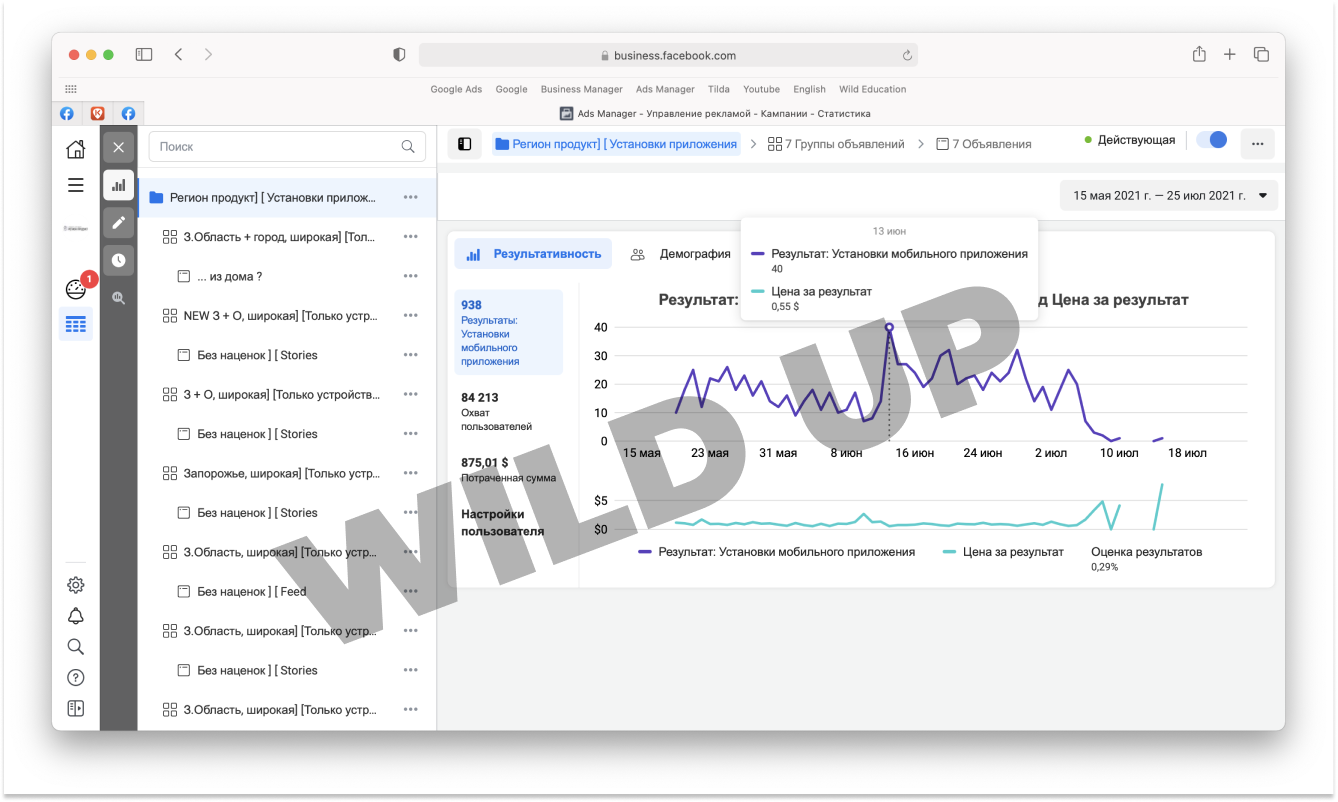Image resolution: width=1338 pixels, height=802 pixels.
Task: Switch to the Результативность tab
Action: (534, 254)
